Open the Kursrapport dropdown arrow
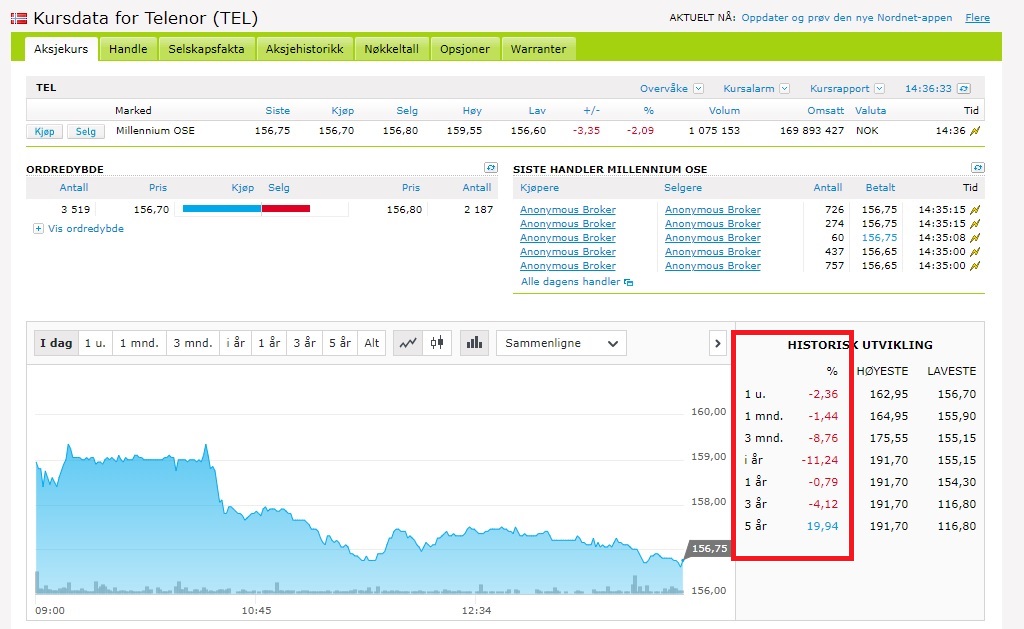 [x=880, y=88]
